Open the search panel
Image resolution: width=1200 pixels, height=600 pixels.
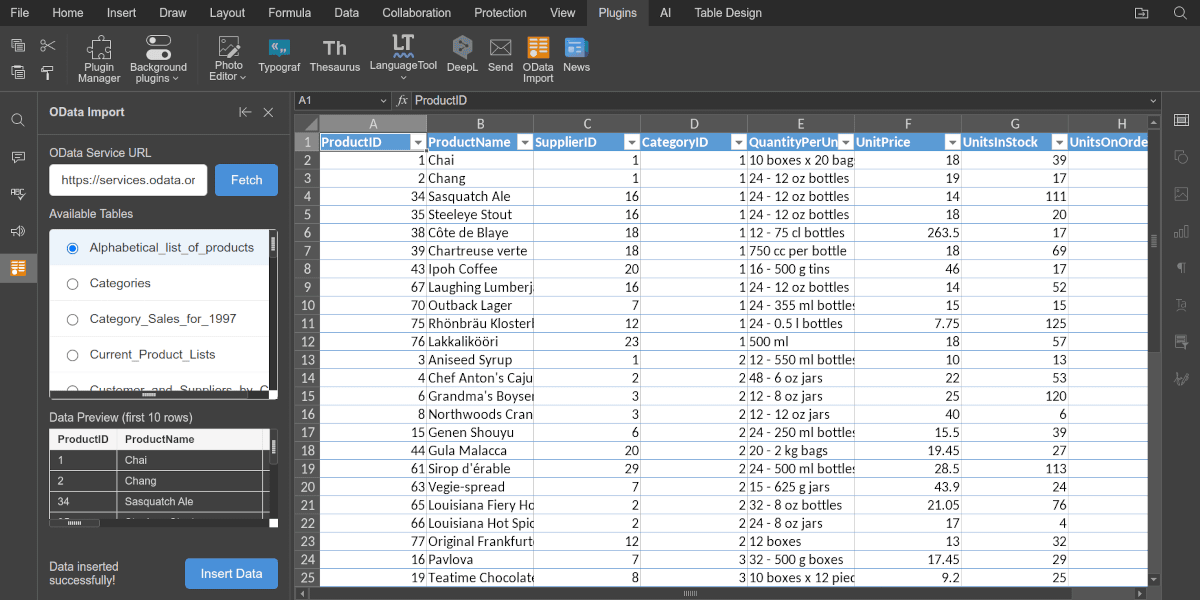(x=17, y=119)
